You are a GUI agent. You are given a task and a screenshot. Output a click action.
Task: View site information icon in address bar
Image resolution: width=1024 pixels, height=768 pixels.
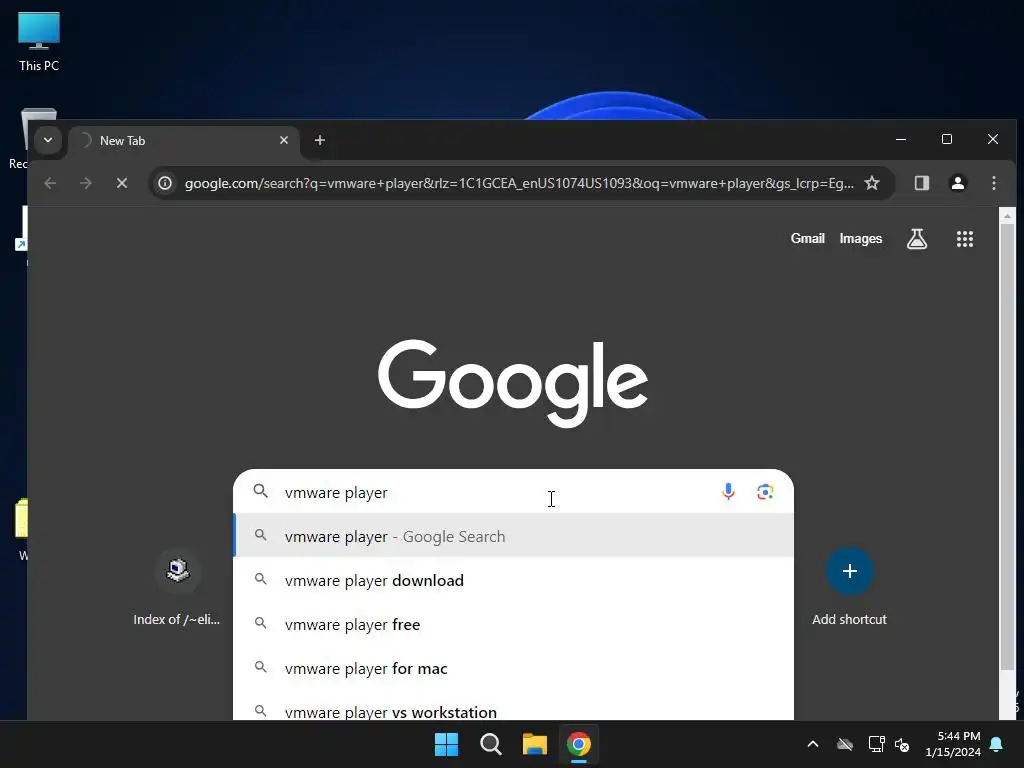click(x=165, y=184)
